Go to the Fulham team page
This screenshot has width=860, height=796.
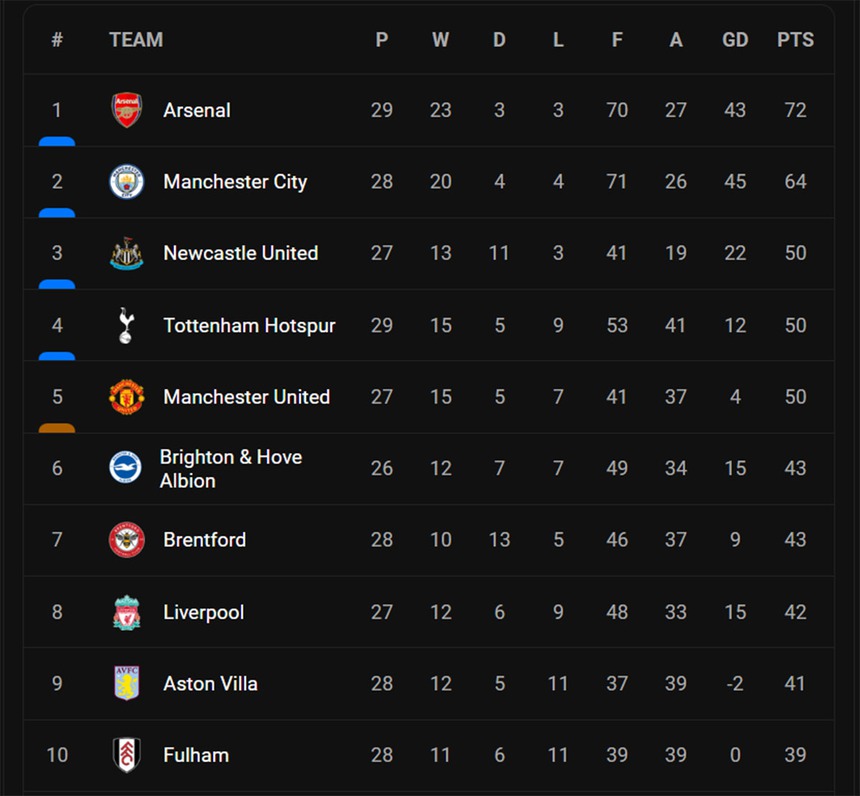196,755
